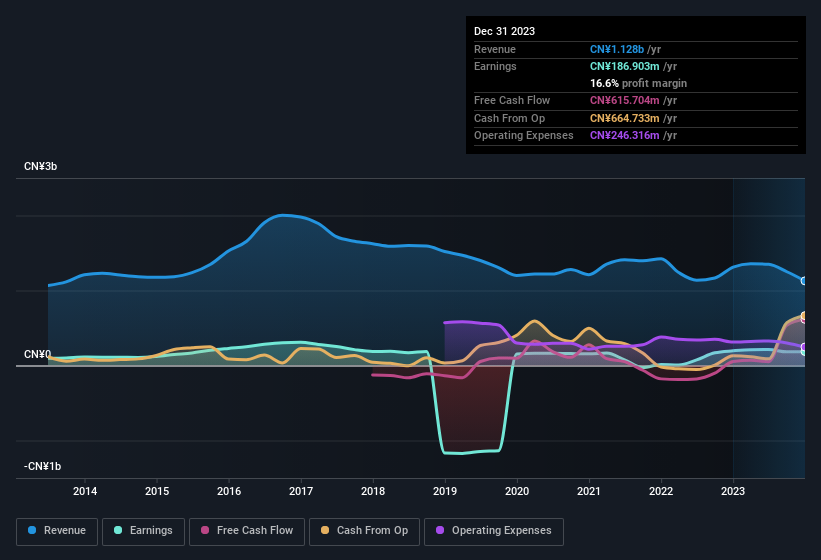Toggle Operating Expenses legend item

(494, 531)
